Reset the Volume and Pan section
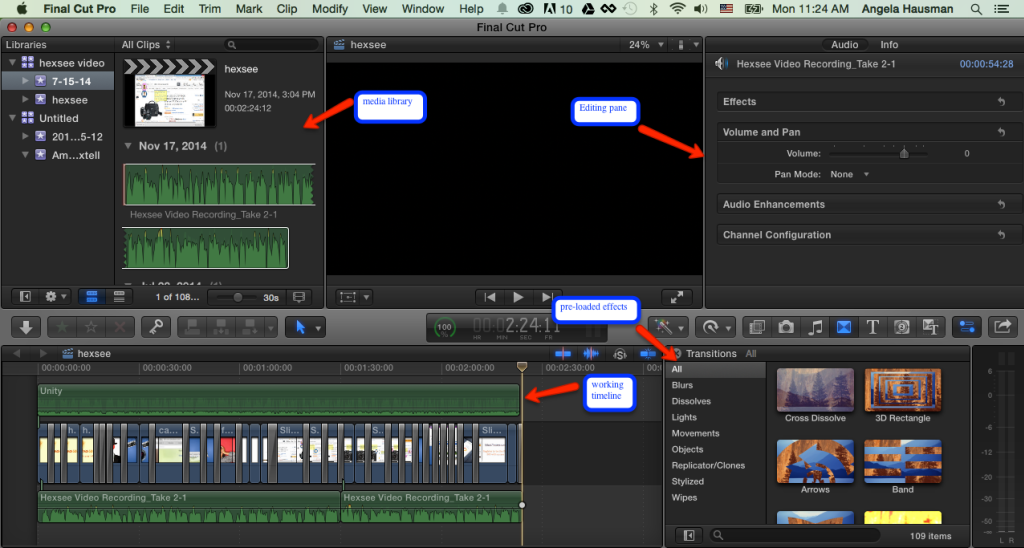This screenshot has width=1024, height=548. click(x=1001, y=132)
